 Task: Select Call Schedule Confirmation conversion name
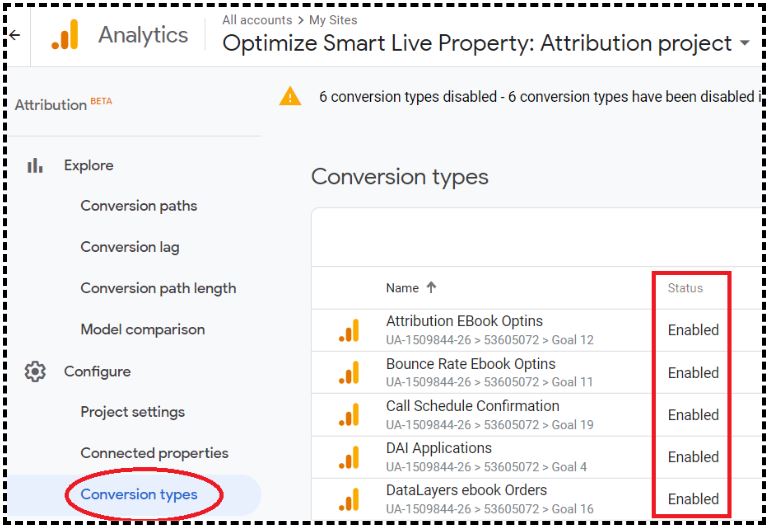pos(473,406)
